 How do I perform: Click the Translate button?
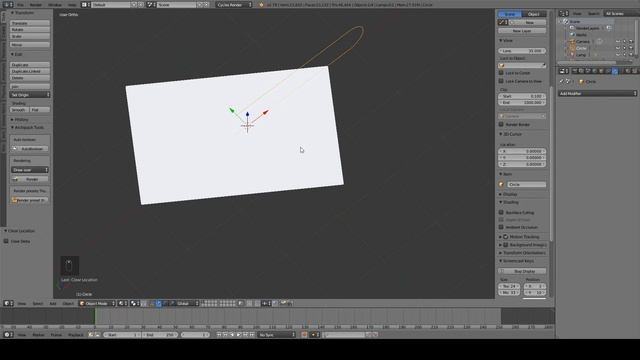(30, 23)
